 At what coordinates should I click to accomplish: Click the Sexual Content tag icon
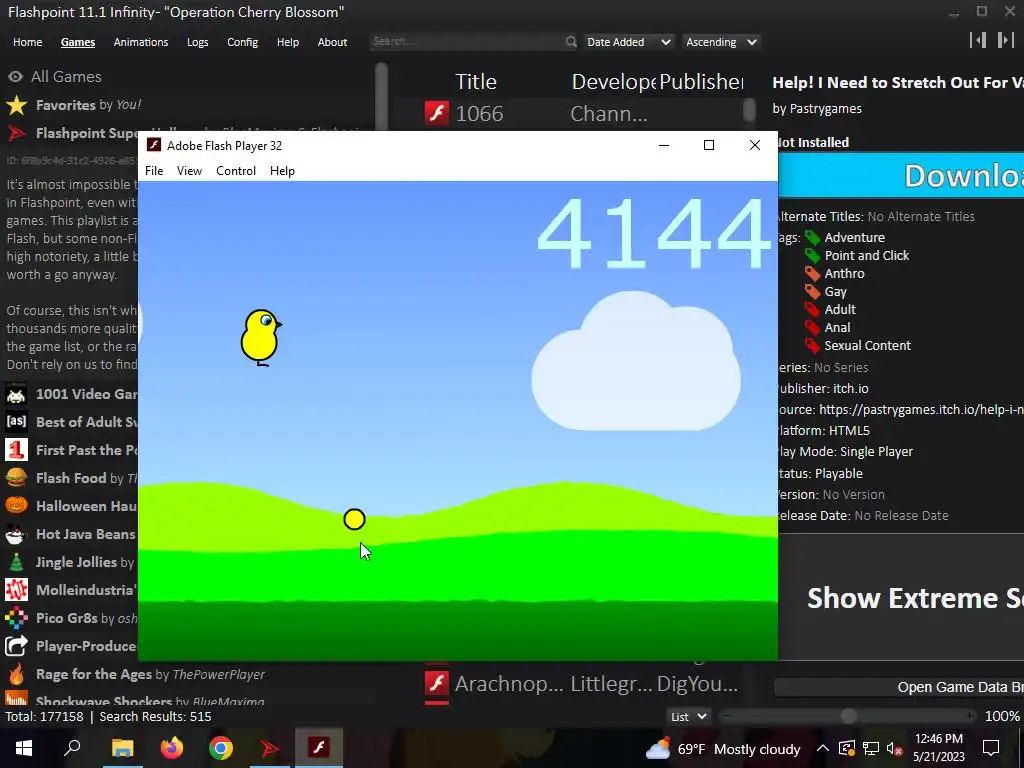[x=812, y=345]
